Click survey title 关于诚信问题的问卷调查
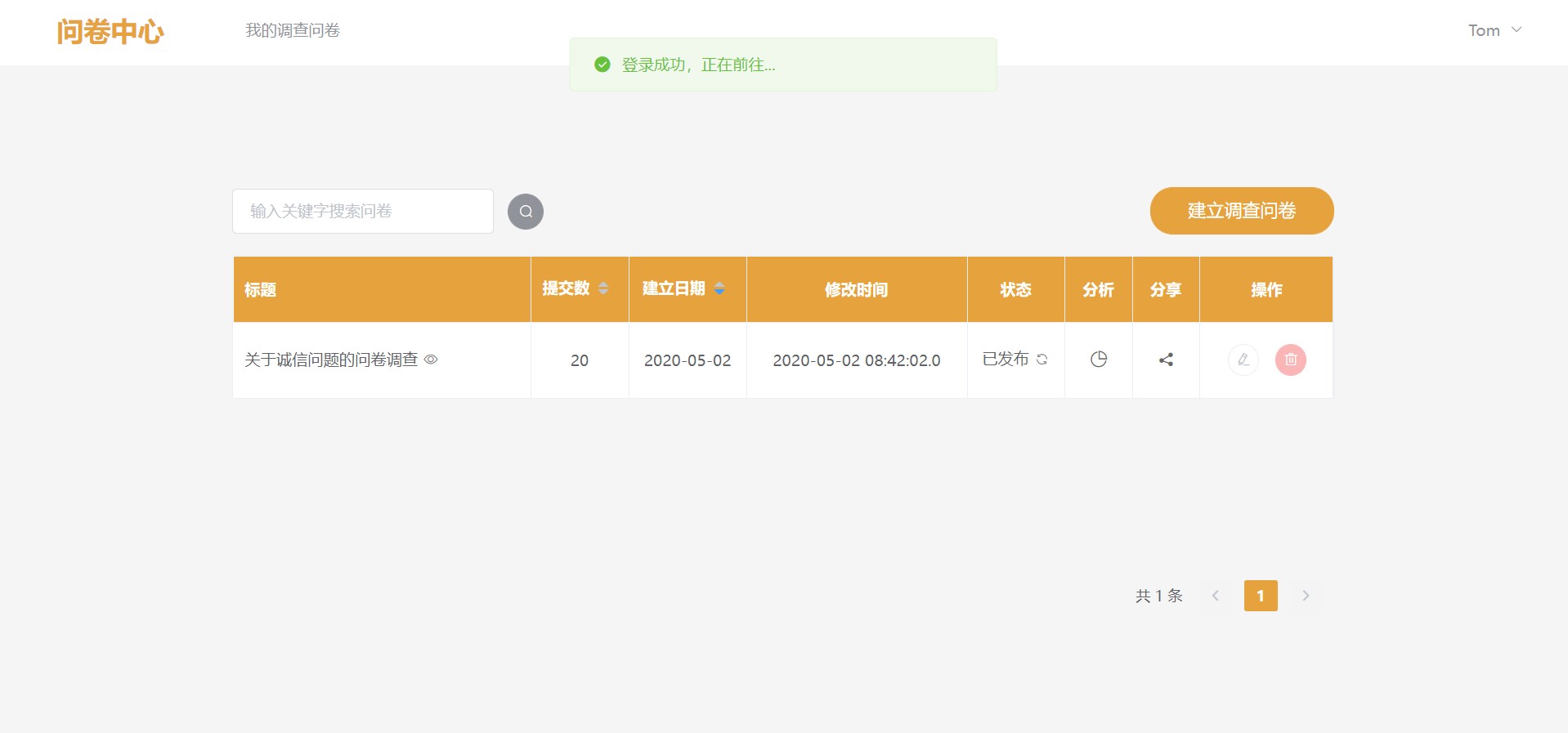 331,360
